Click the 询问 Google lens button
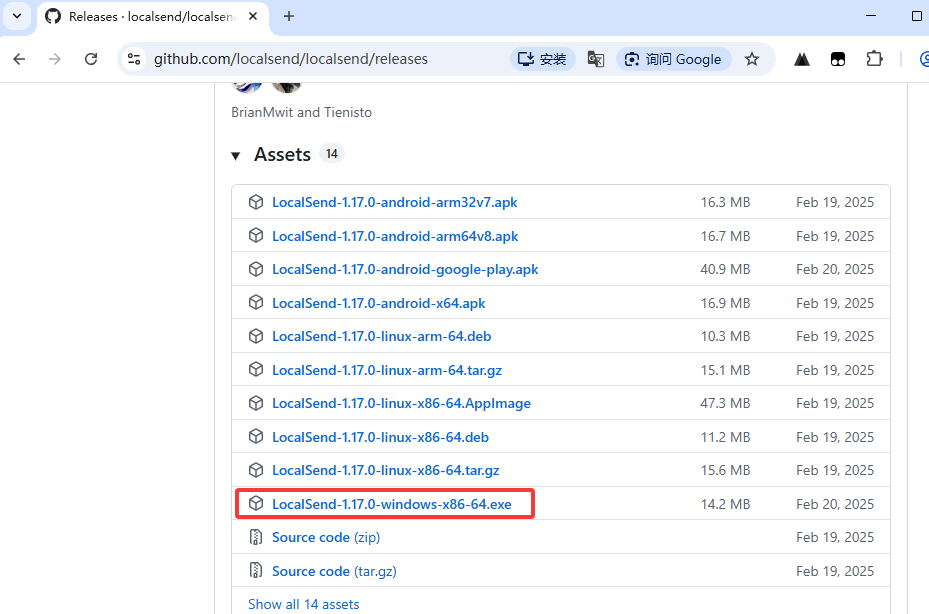This screenshot has height=614, width=929. point(673,59)
